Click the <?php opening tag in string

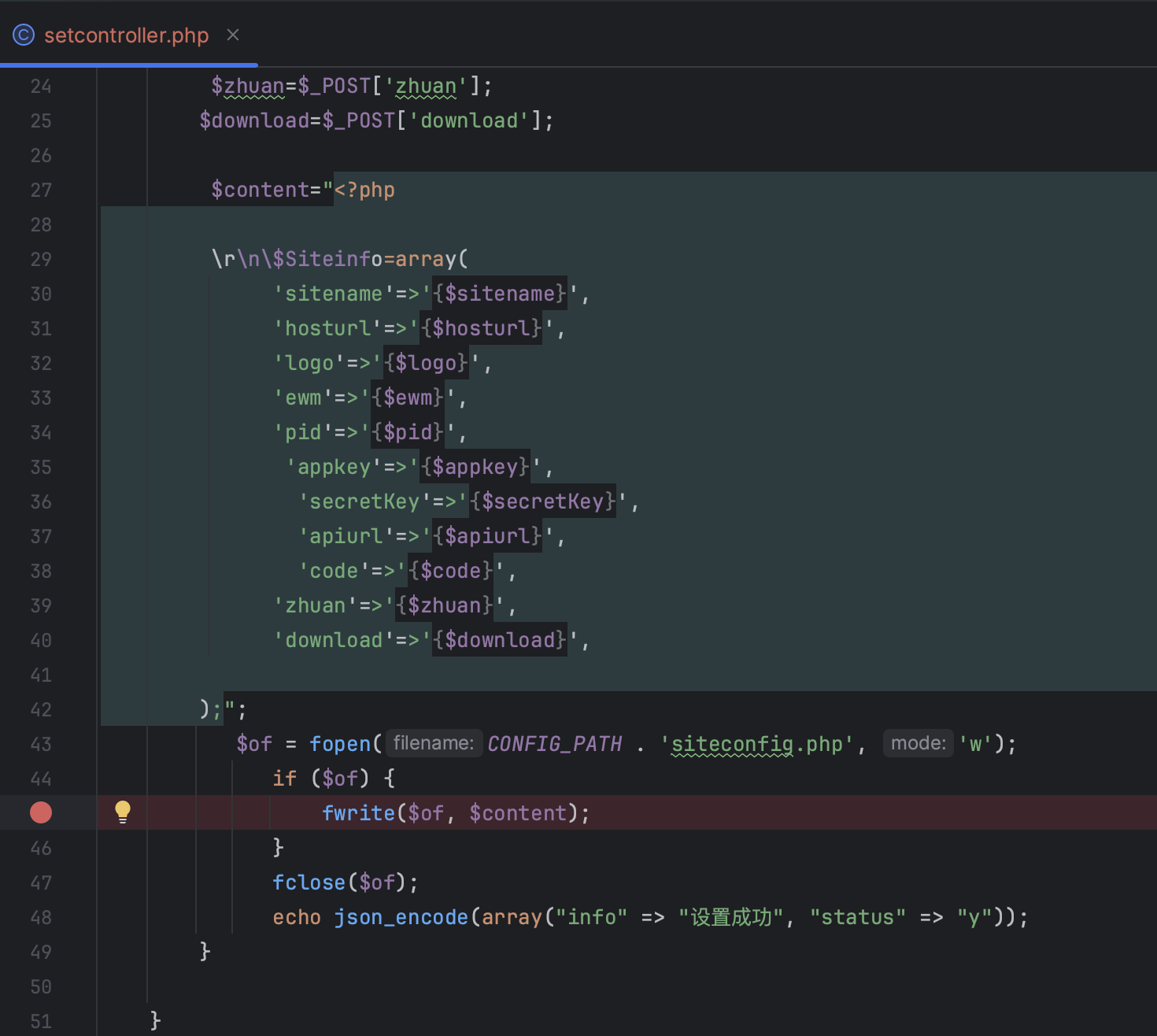(364, 190)
